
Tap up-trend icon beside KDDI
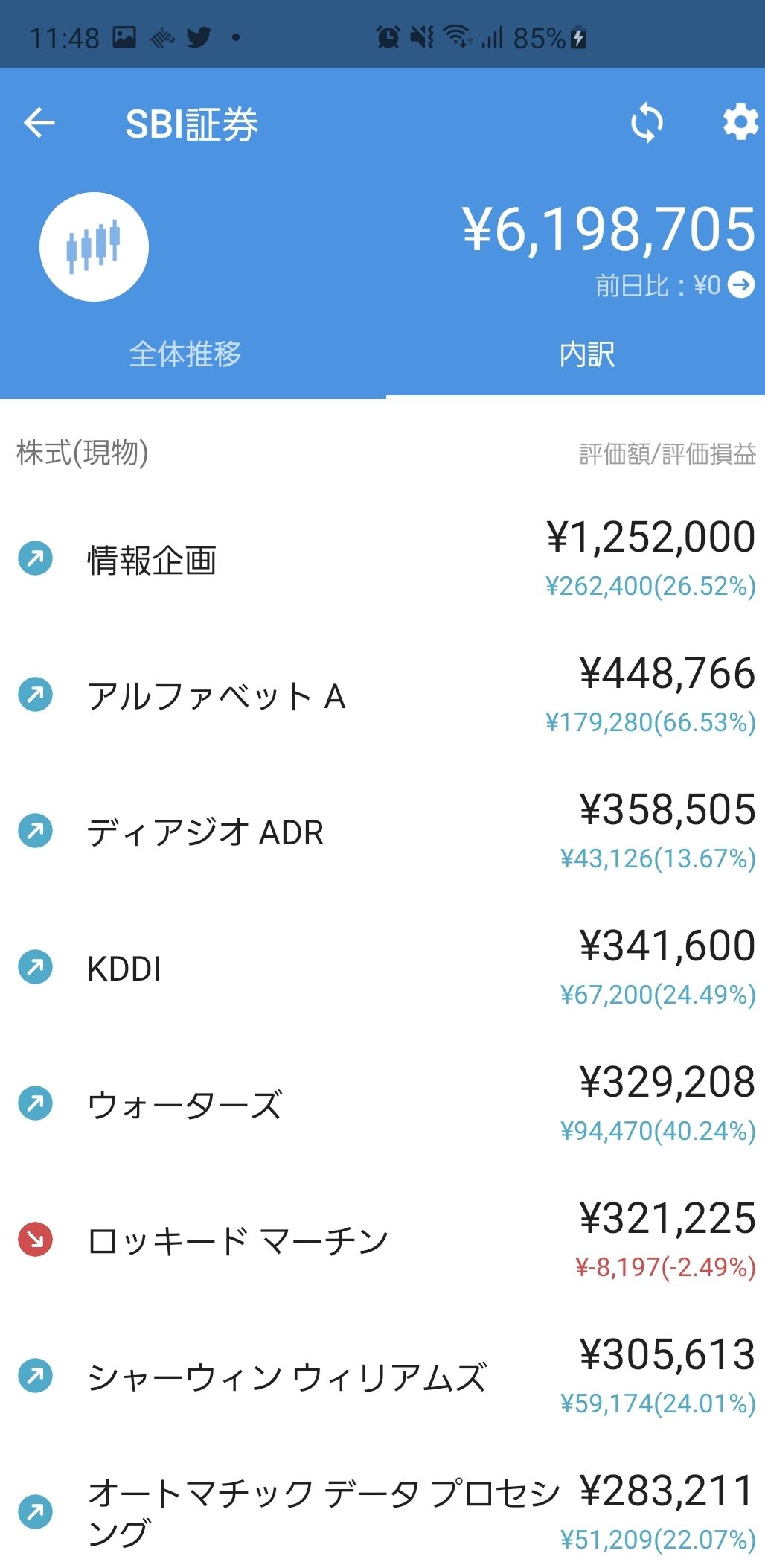(35, 967)
